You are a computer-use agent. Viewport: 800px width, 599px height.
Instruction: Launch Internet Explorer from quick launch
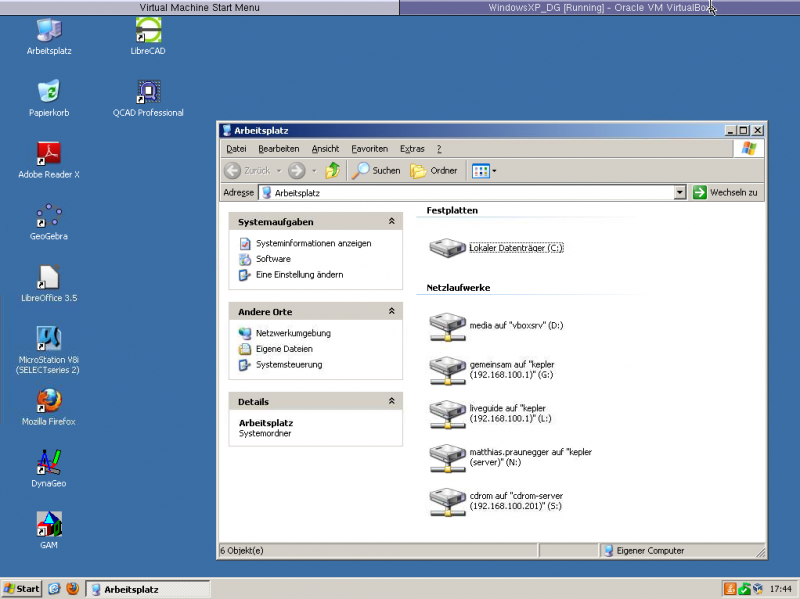[54, 589]
